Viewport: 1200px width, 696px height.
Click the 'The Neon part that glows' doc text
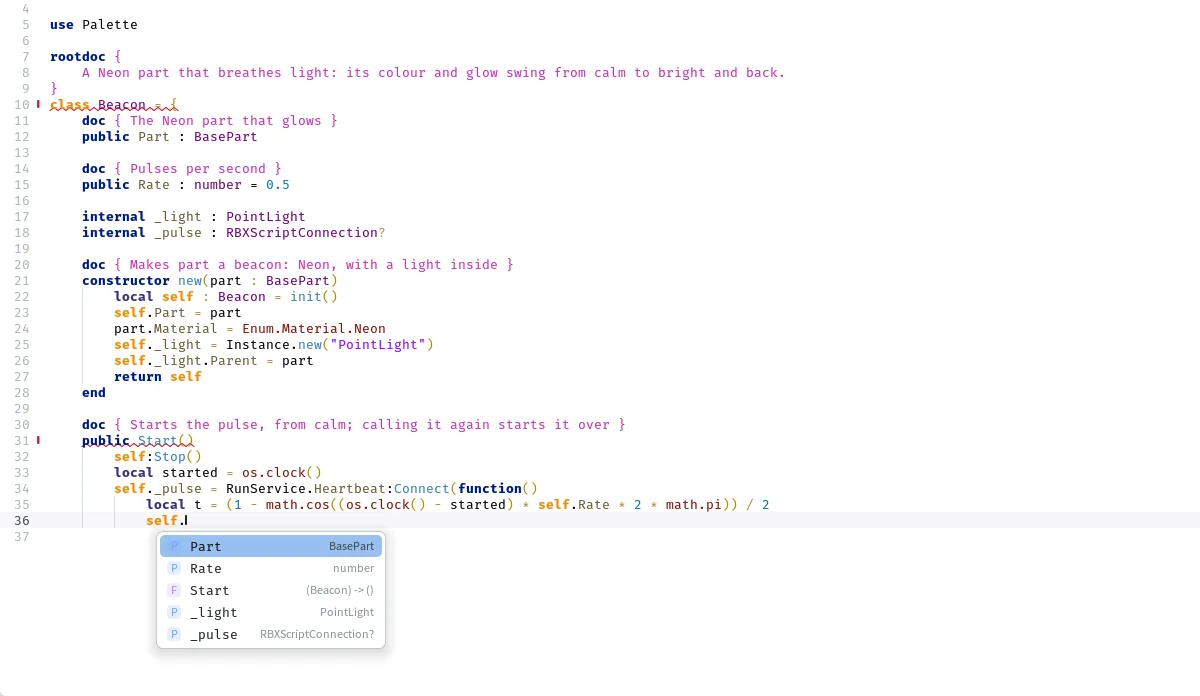click(226, 120)
